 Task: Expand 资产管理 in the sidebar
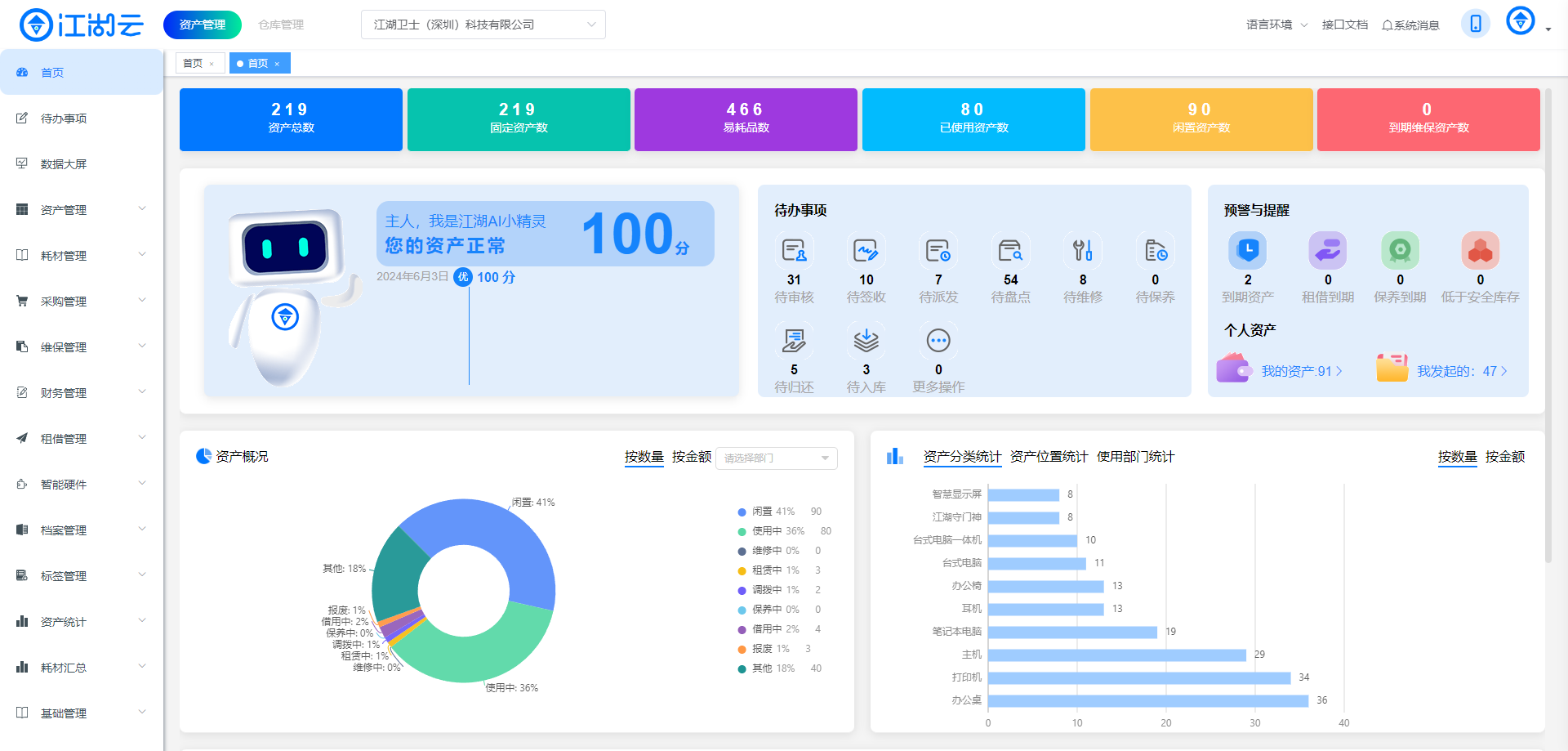(82, 210)
